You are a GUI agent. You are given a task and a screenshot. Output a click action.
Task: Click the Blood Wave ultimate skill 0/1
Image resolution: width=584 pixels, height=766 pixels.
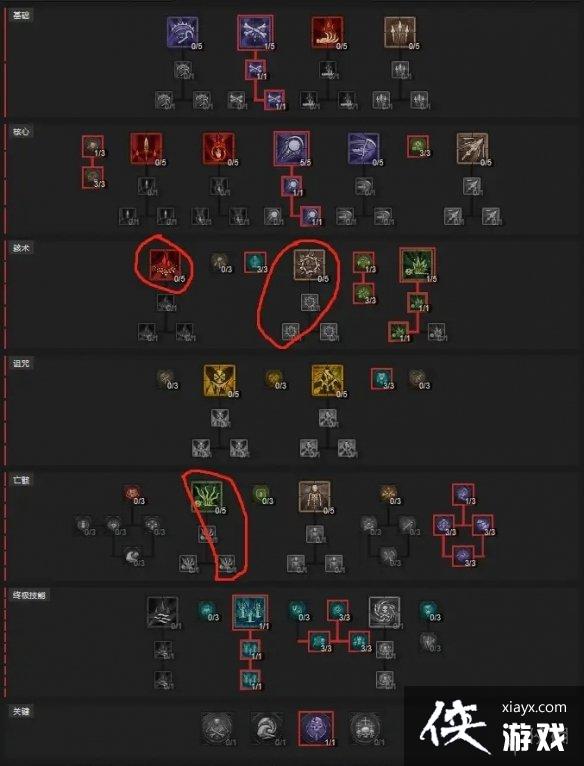pos(163,612)
